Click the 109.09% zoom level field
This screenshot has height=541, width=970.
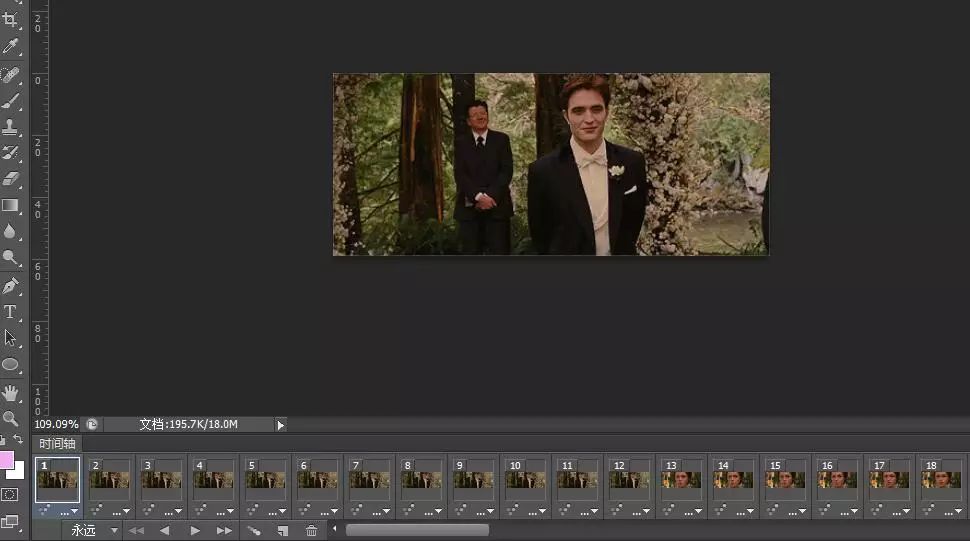coord(56,424)
